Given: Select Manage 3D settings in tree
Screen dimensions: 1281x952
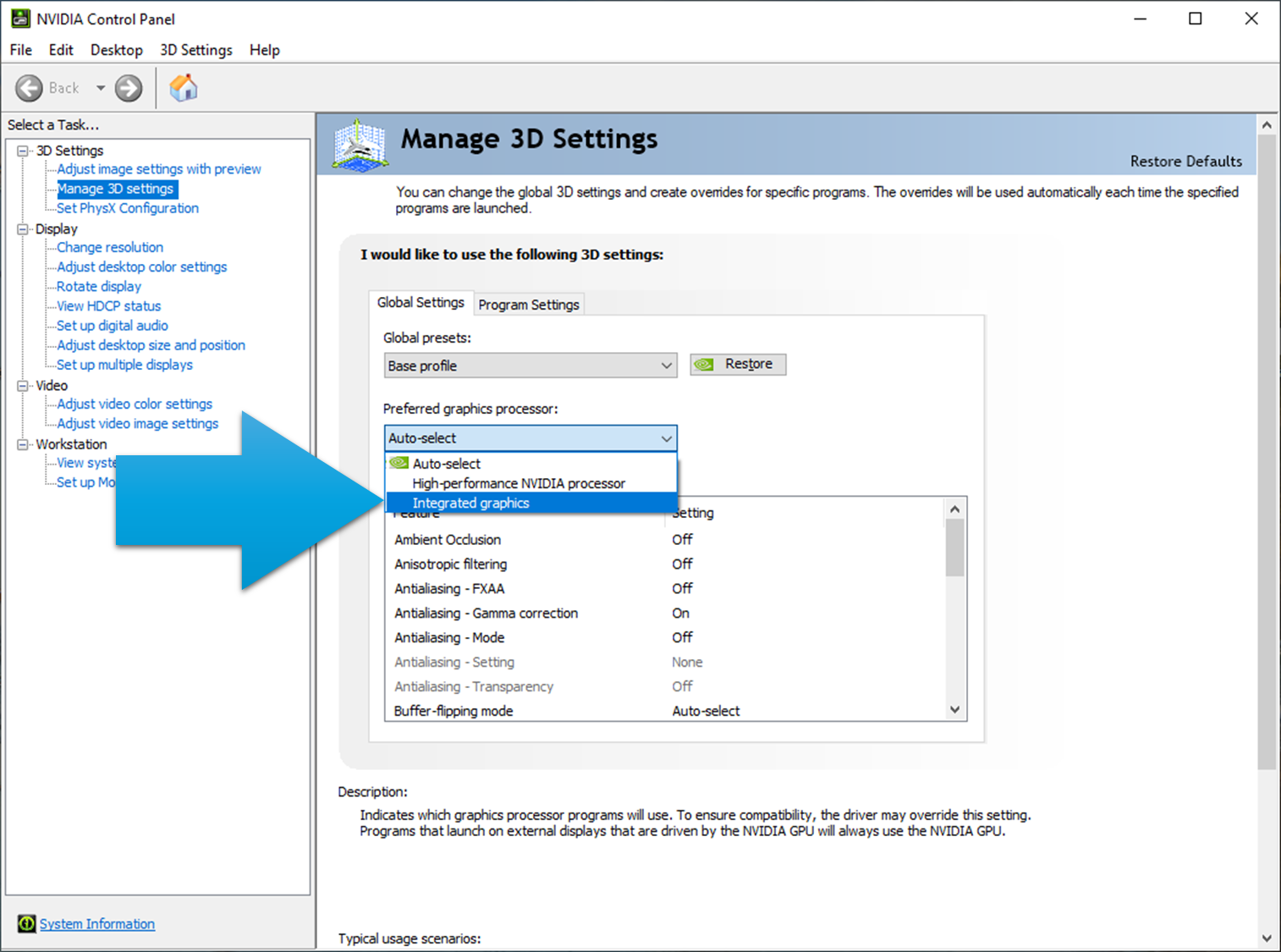Looking at the screenshot, I should 116,189.
